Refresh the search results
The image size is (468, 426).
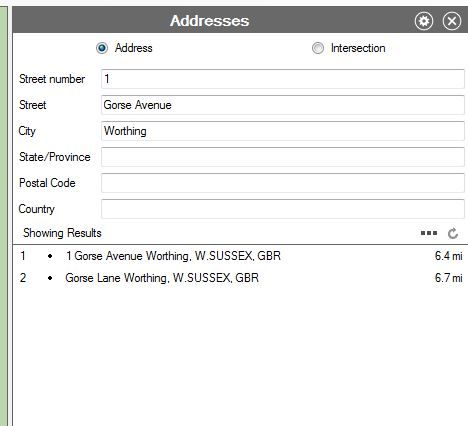pos(452,233)
